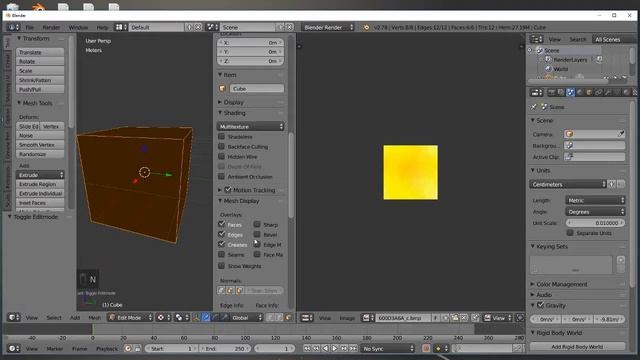Open the Window menu
This screenshot has height=360, width=640.
point(78,27)
